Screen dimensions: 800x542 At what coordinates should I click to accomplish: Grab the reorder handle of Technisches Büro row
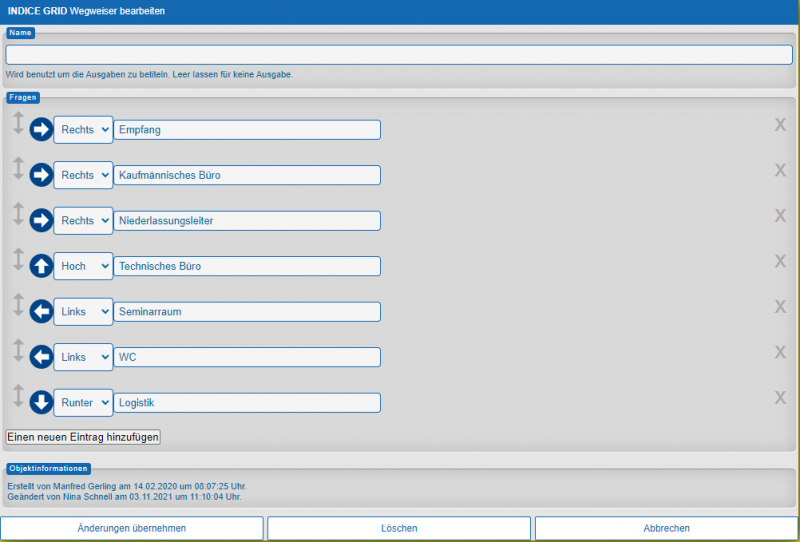[x=18, y=259]
